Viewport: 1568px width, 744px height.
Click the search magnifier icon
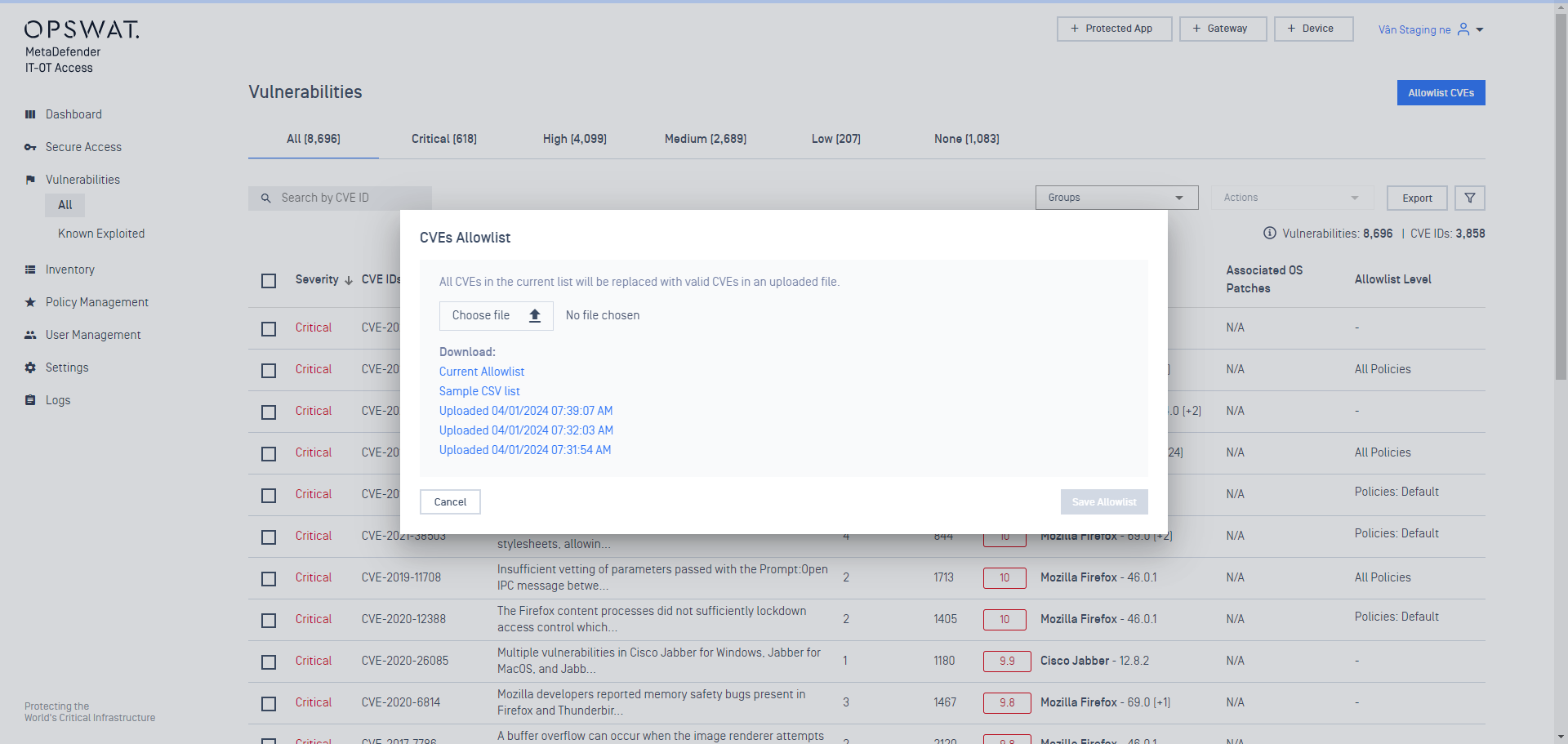point(265,198)
